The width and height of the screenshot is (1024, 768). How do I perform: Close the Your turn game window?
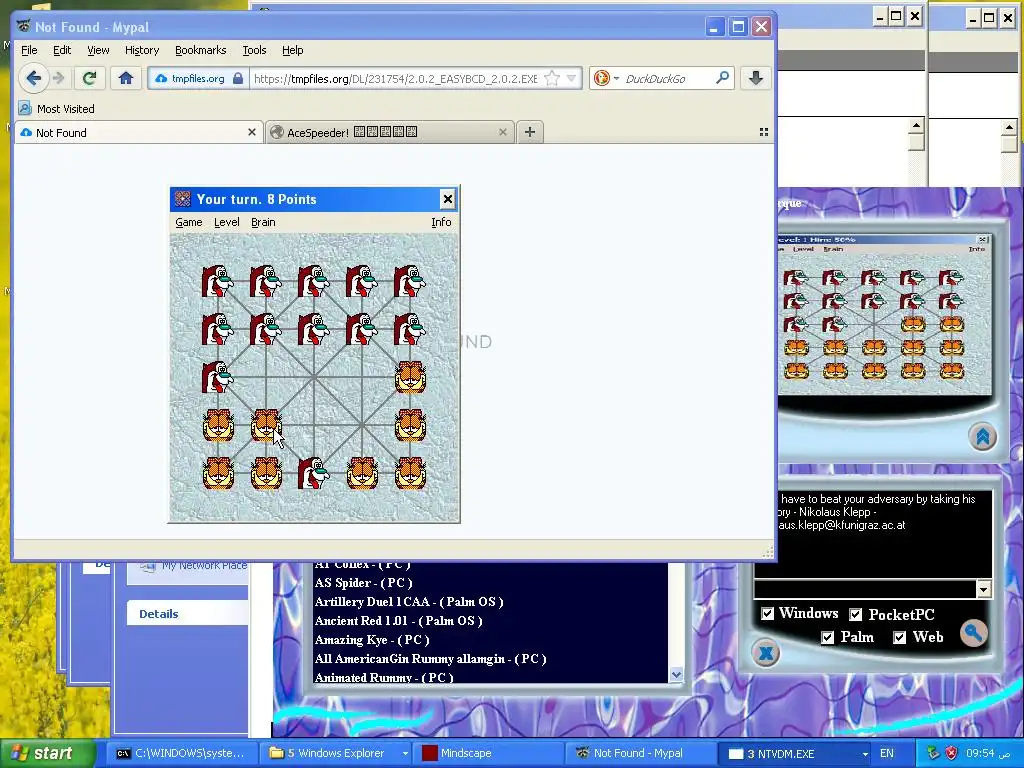pyautogui.click(x=447, y=199)
